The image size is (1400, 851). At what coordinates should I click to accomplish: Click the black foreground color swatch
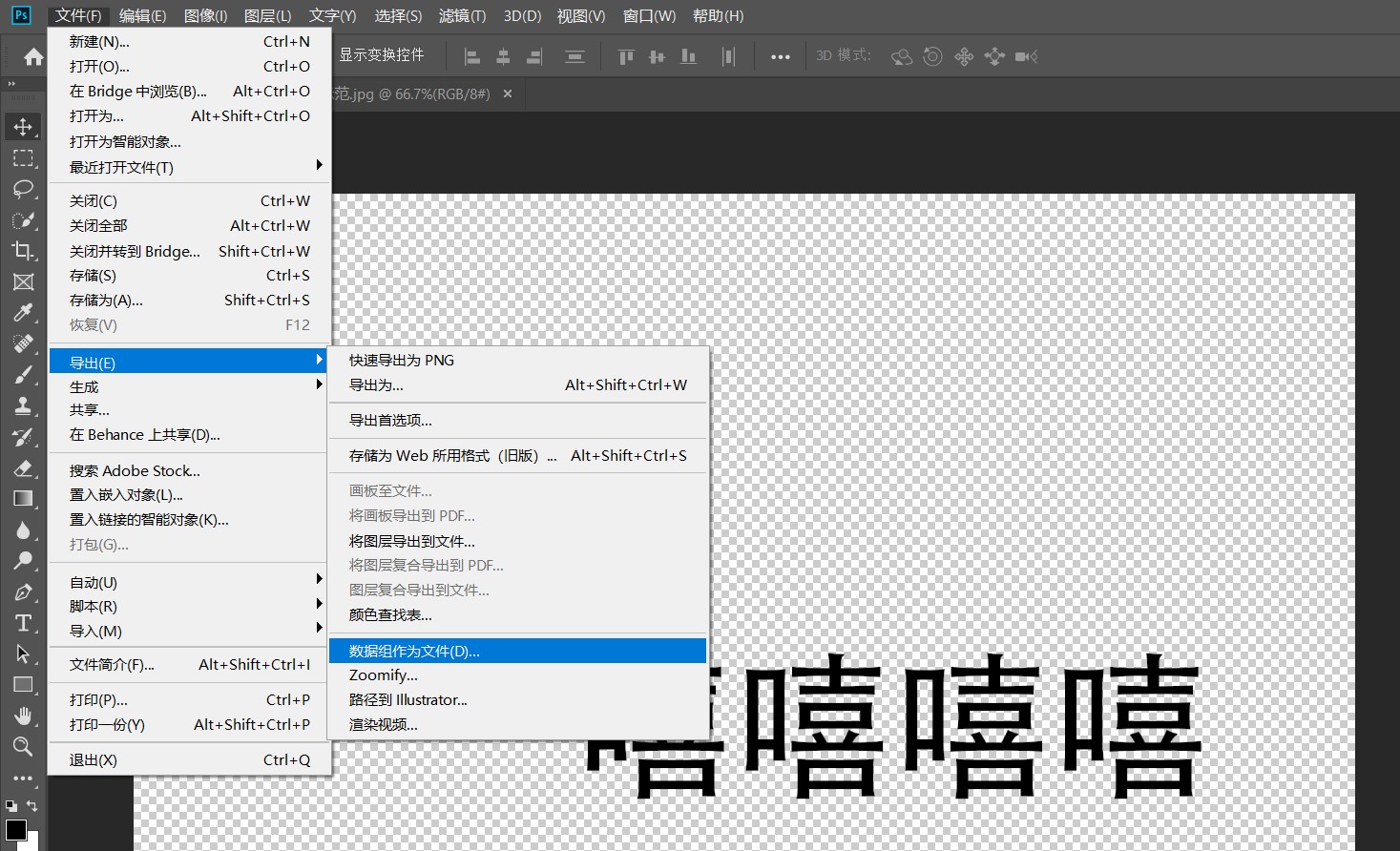click(x=16, y=830)
